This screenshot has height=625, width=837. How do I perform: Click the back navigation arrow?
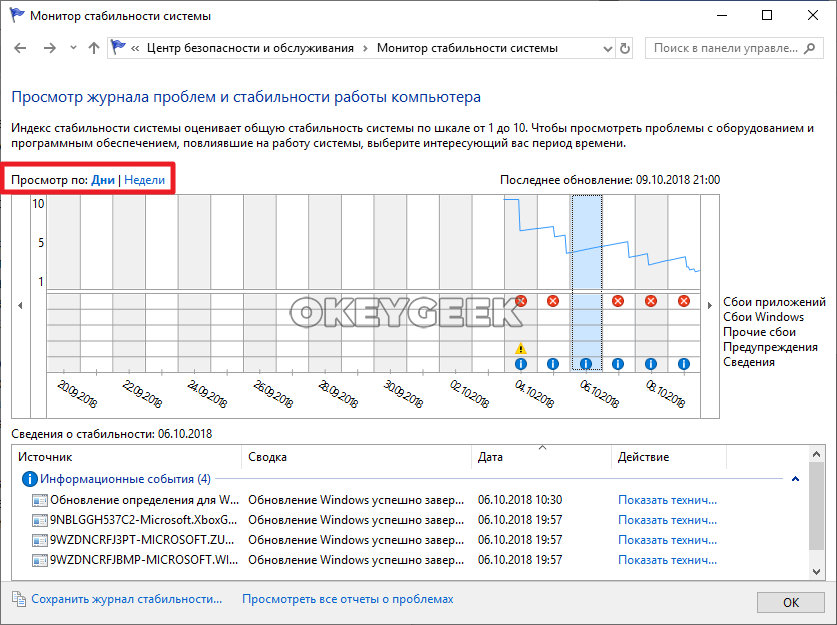click(22, 48)
